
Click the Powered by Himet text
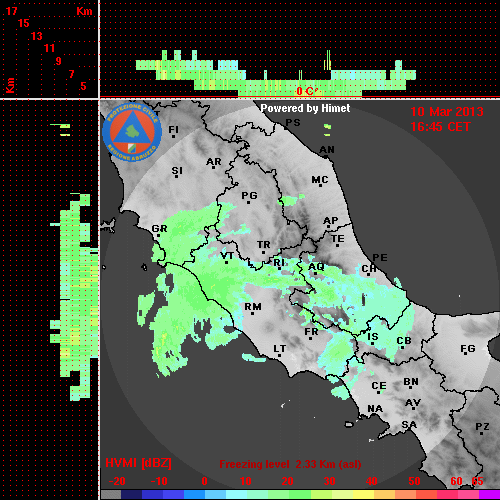[x=305, y=108]
